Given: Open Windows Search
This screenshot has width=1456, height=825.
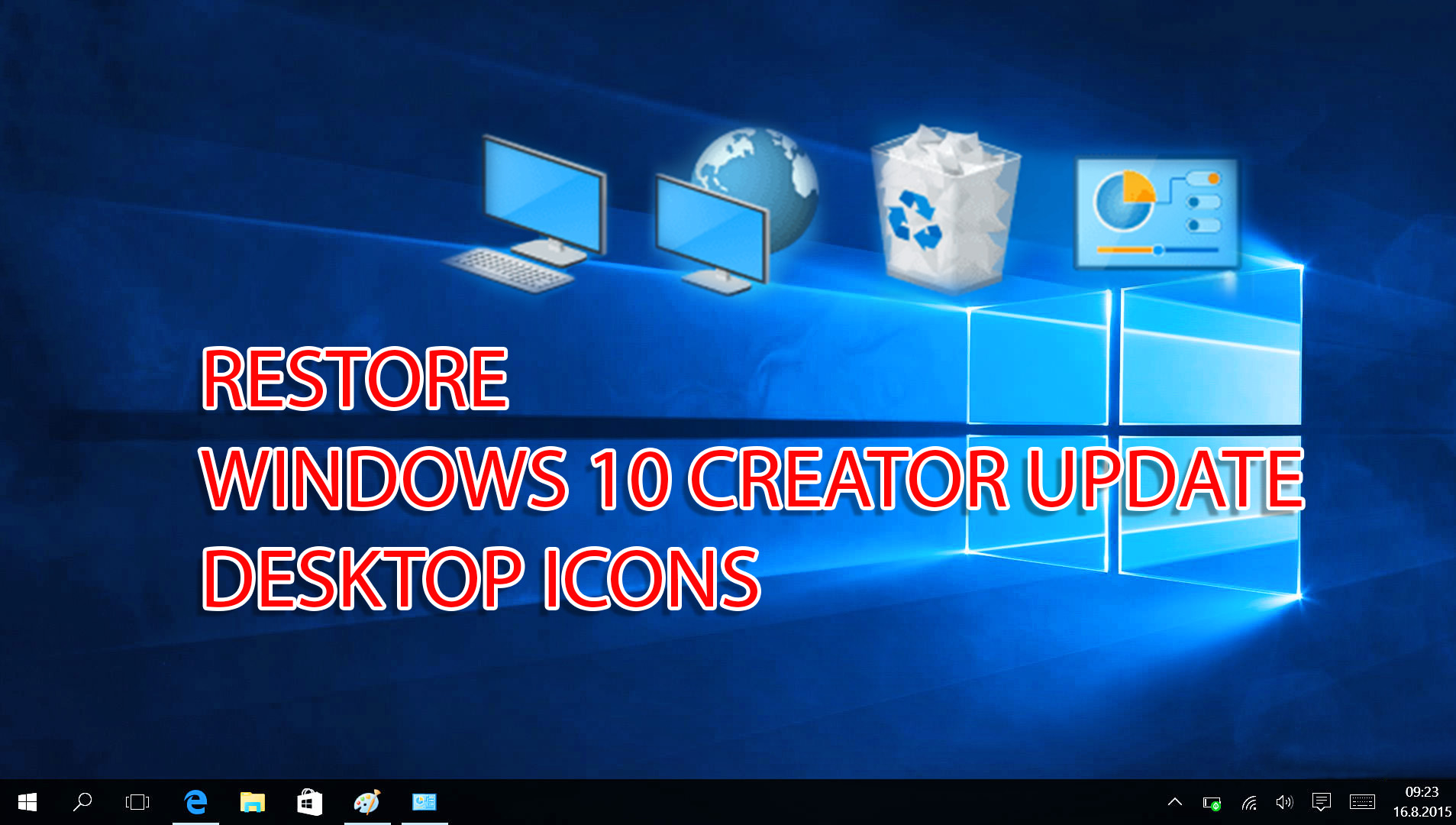Looking at the screenshot, I should pyautogui.click(x=82, y=803).
